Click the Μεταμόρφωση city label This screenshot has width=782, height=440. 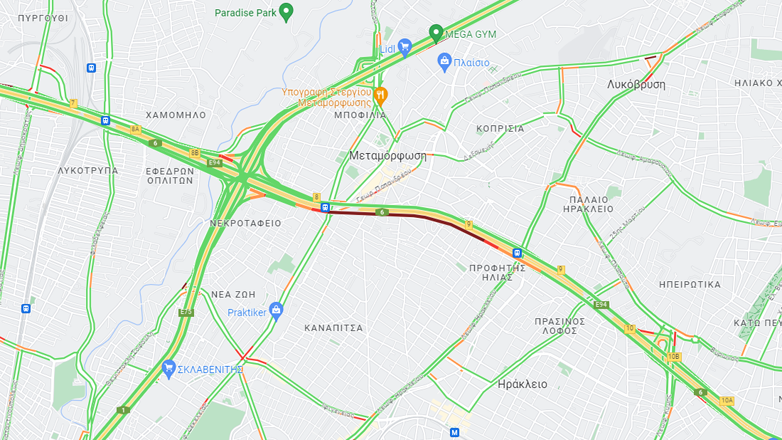click(388, 156)
